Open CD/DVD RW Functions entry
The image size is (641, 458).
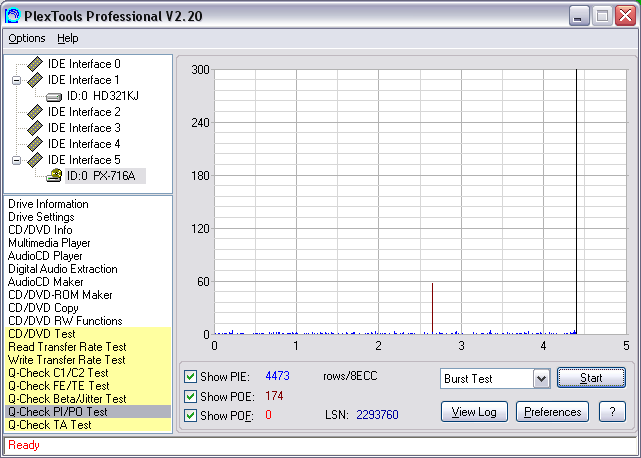[65, 321]
